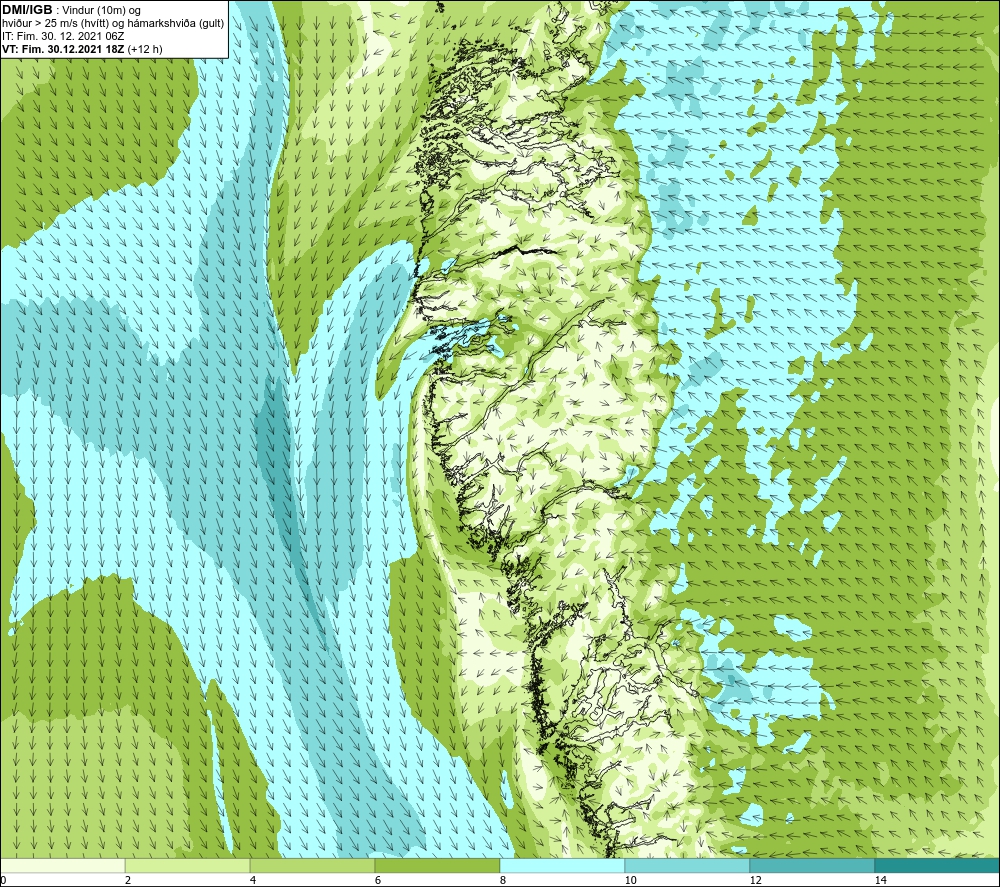The image size is (1000, 887).
Task: Click the legend value '6'
Action: 378,880
